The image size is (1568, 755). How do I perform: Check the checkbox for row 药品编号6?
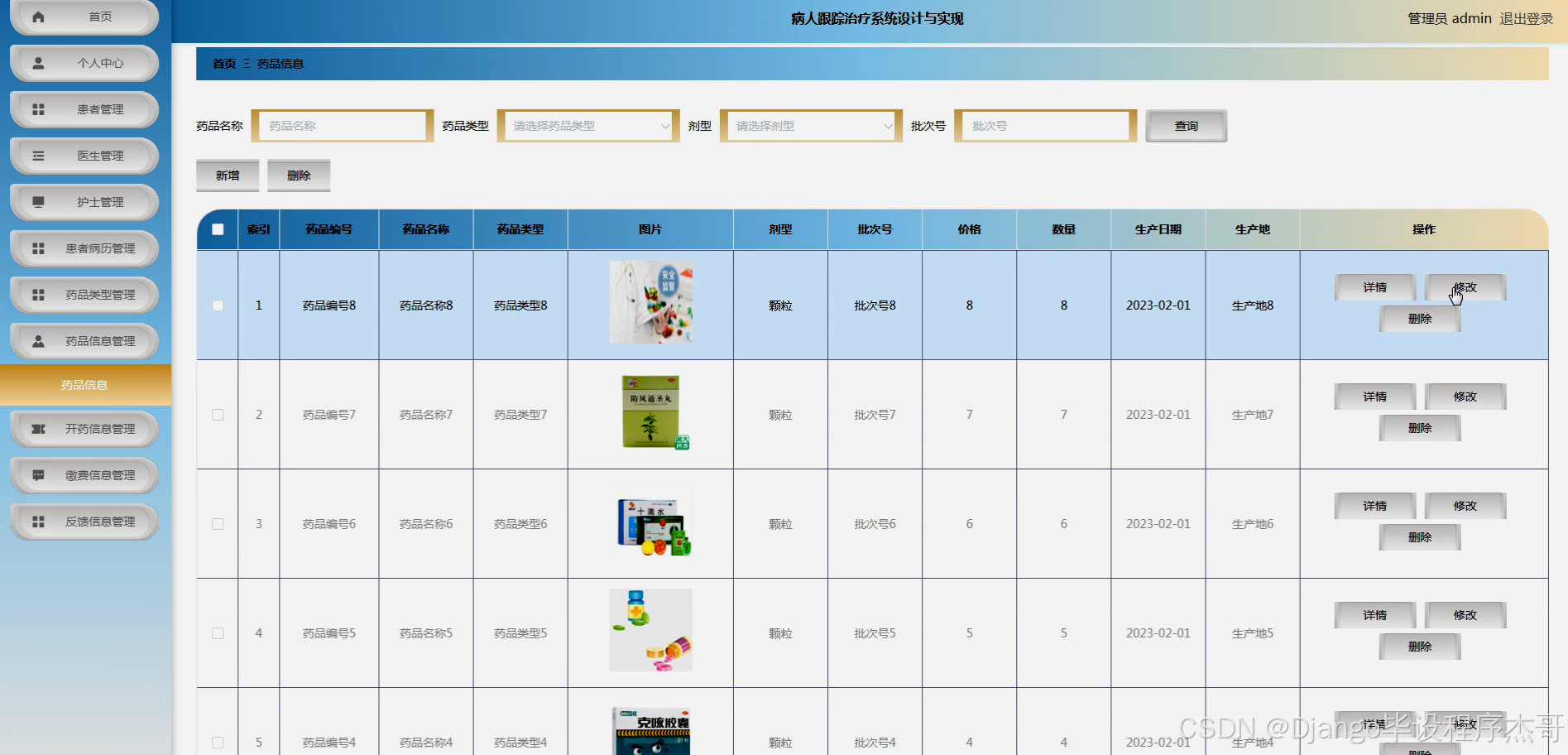pos(218,524)
